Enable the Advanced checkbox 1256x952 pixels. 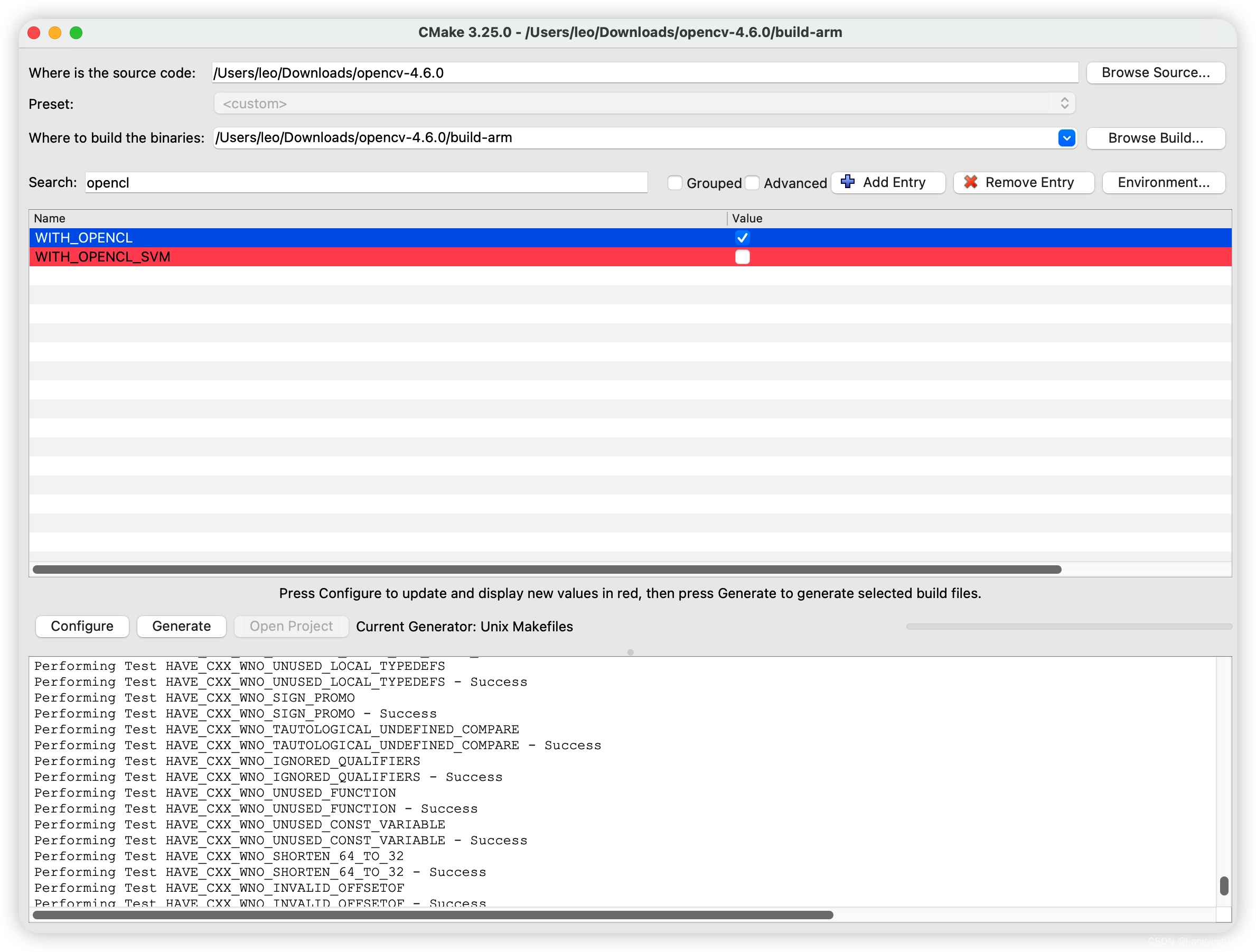[x=752, y=183]
